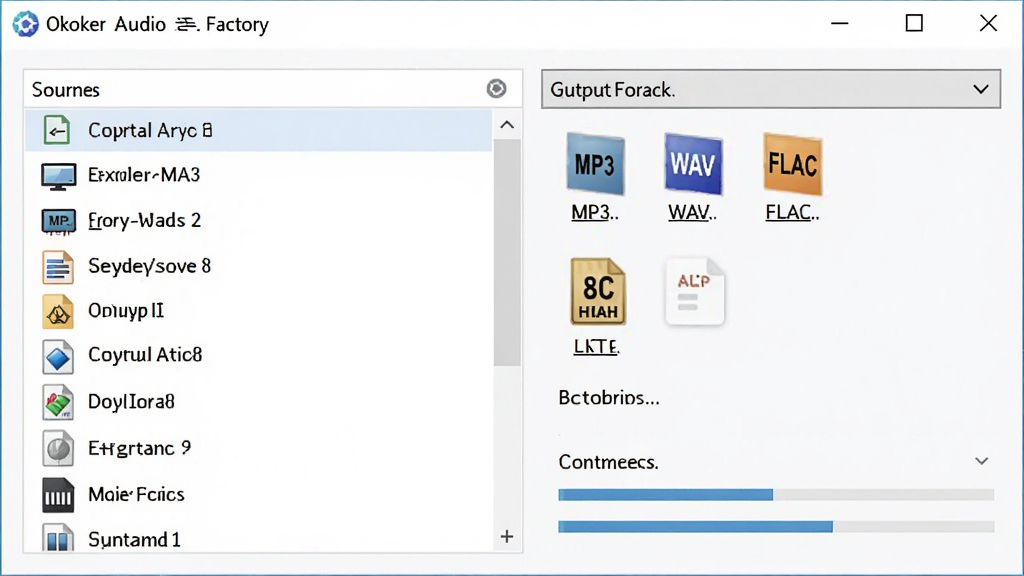Click the blue diamond icon for Coytuul Atic8
This screenshot has height=576, width=1024.
point(58,357)
